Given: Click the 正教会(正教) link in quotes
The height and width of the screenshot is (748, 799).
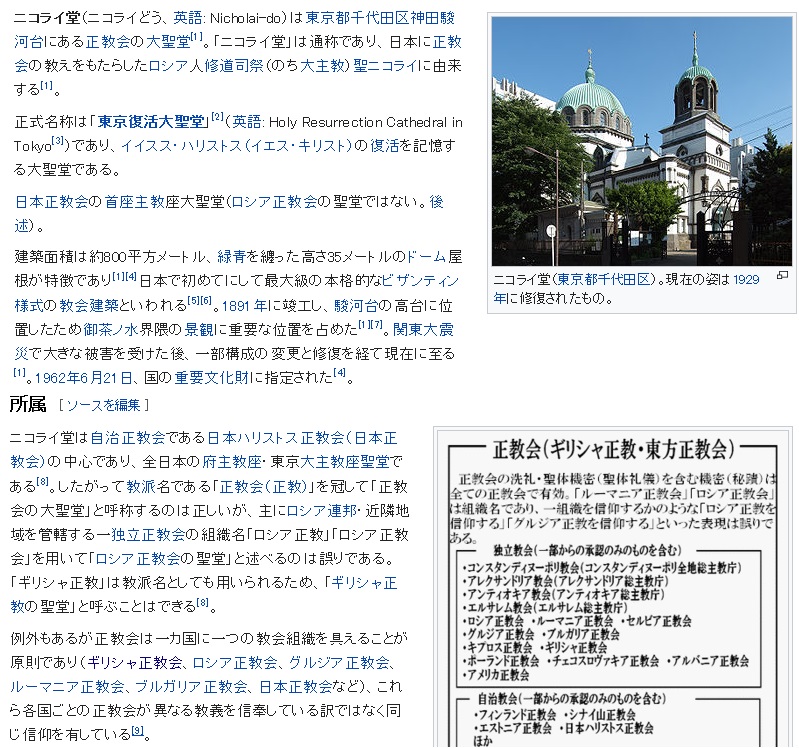Looking at the screenshot, I should [x=263, y=486].
